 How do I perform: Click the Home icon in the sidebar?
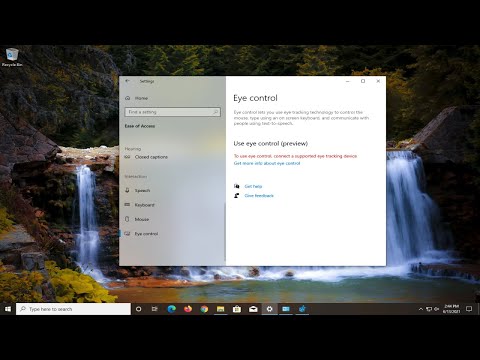pos(127,98)
